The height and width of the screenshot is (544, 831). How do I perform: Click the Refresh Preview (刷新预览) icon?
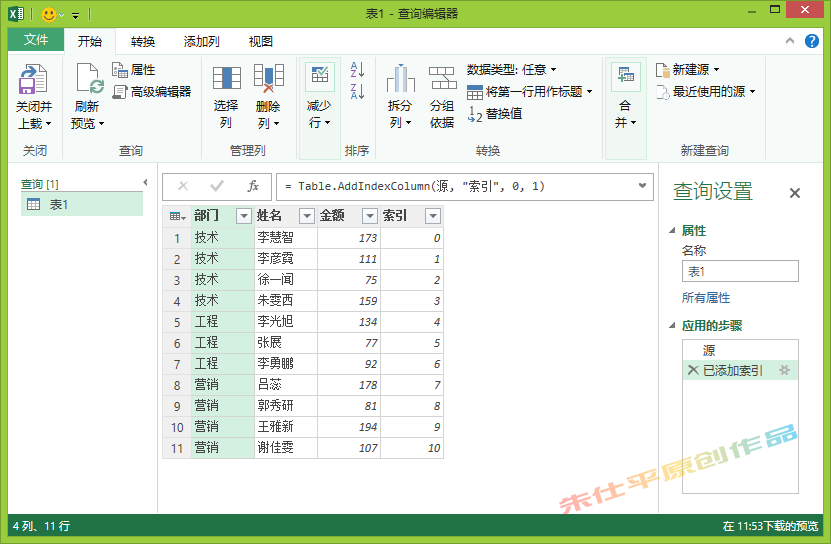point(88,80)
